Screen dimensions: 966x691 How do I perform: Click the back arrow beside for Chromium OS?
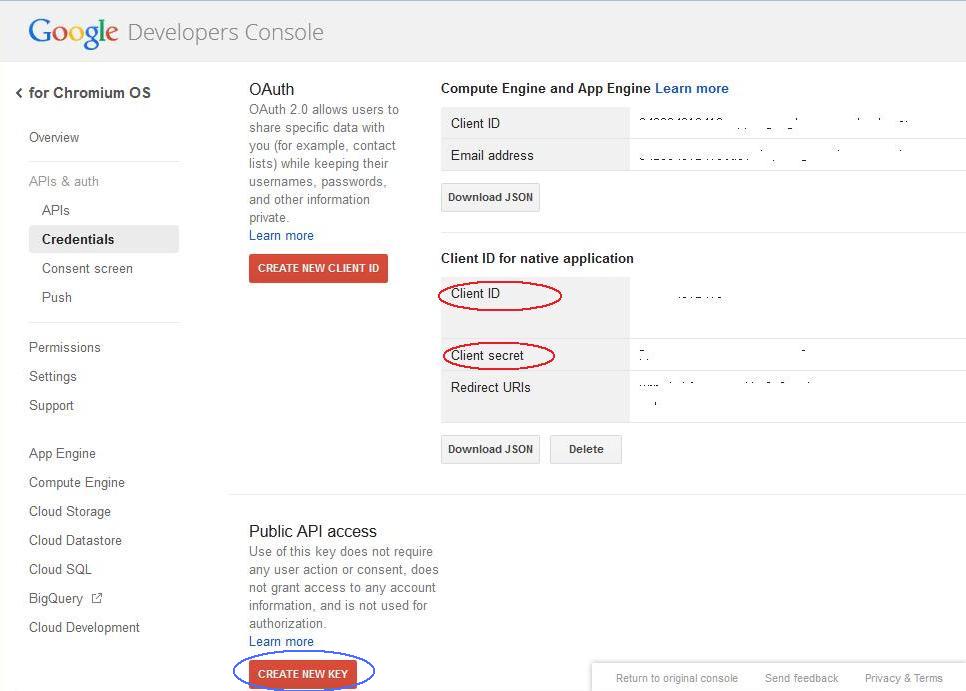tap(18, 93)
